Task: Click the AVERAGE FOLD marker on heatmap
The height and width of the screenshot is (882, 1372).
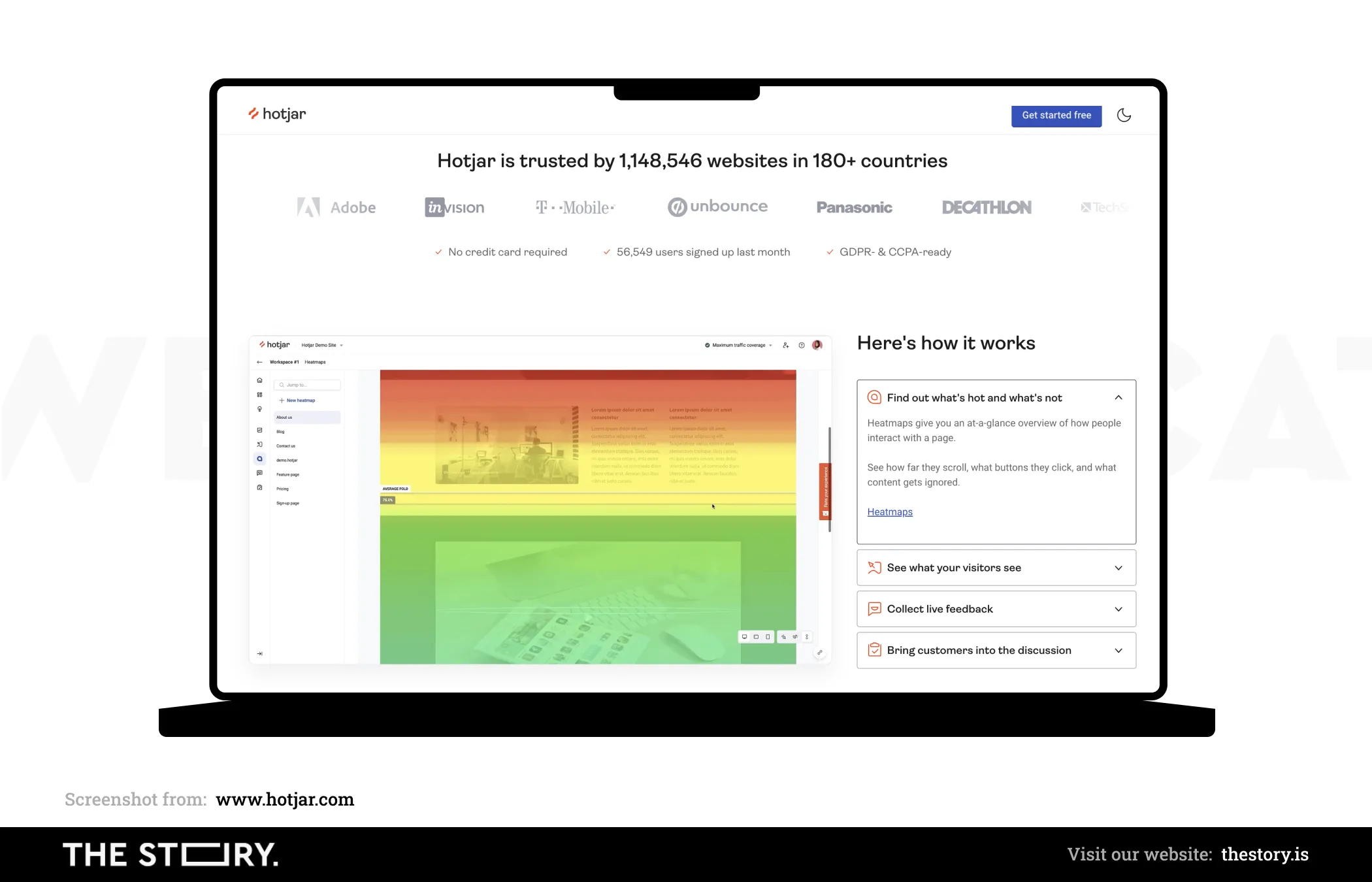Action: (395, 489)
